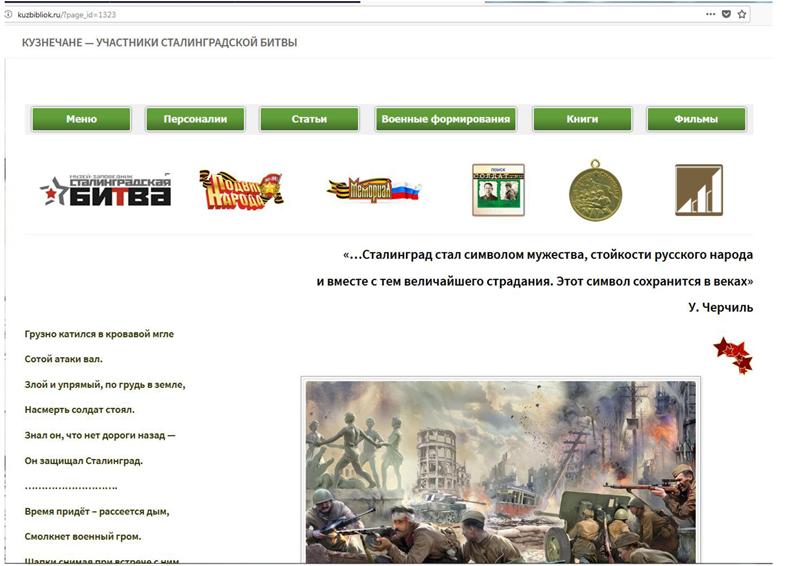Open the brown bar-chart logo icon

(x=698, y=190)
